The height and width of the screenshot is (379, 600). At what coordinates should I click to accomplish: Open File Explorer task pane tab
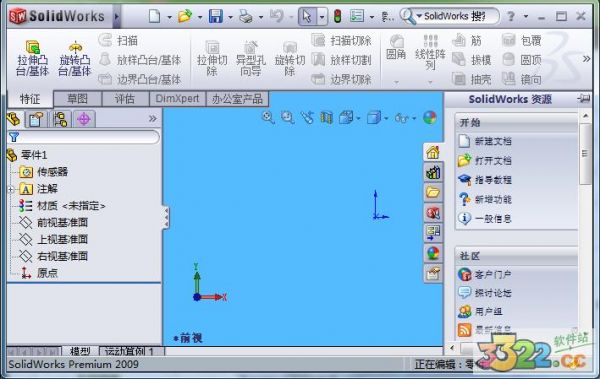pyautogui.click(x=433, y=192)
